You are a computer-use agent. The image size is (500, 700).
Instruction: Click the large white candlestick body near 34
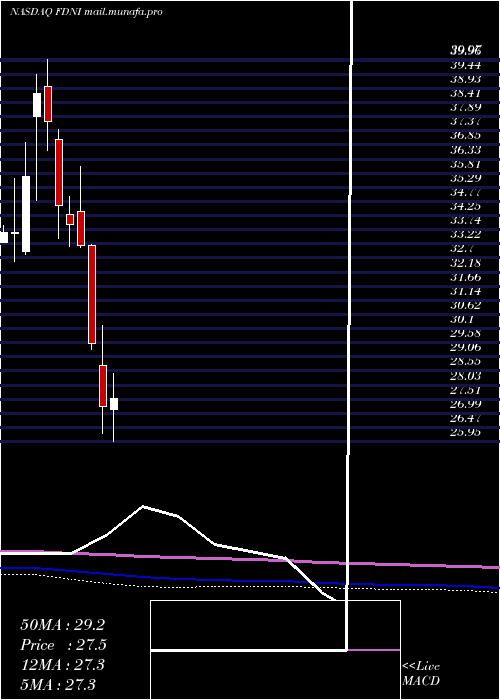26,214
